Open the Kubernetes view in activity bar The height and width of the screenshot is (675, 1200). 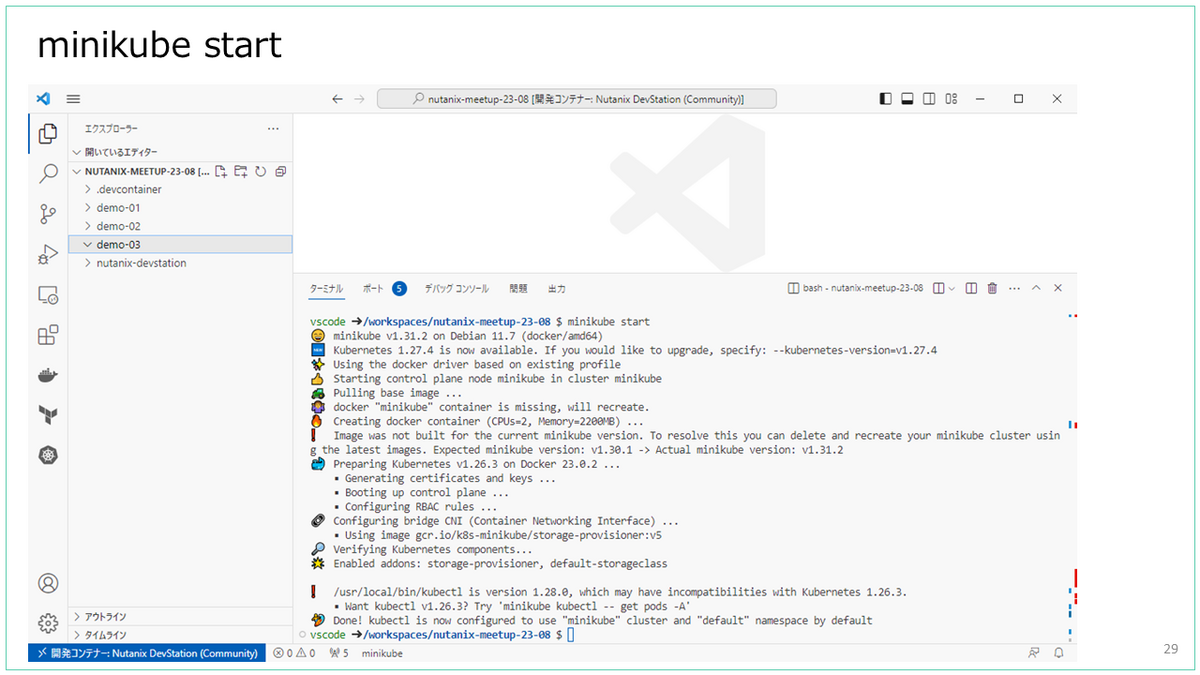click(47, 455)
